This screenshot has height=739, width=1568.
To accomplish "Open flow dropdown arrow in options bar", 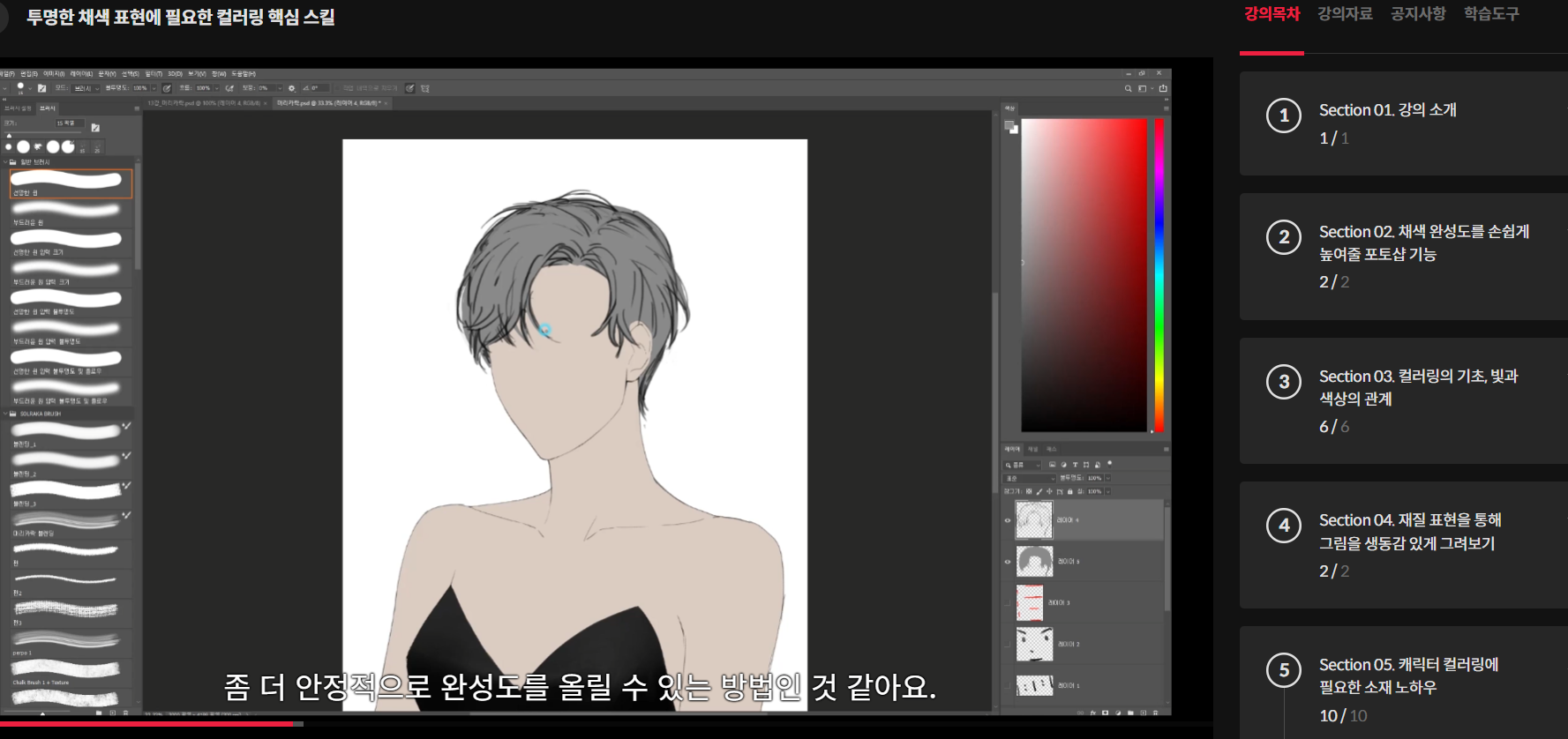I will pyautogui.click(x=216, y=88).
